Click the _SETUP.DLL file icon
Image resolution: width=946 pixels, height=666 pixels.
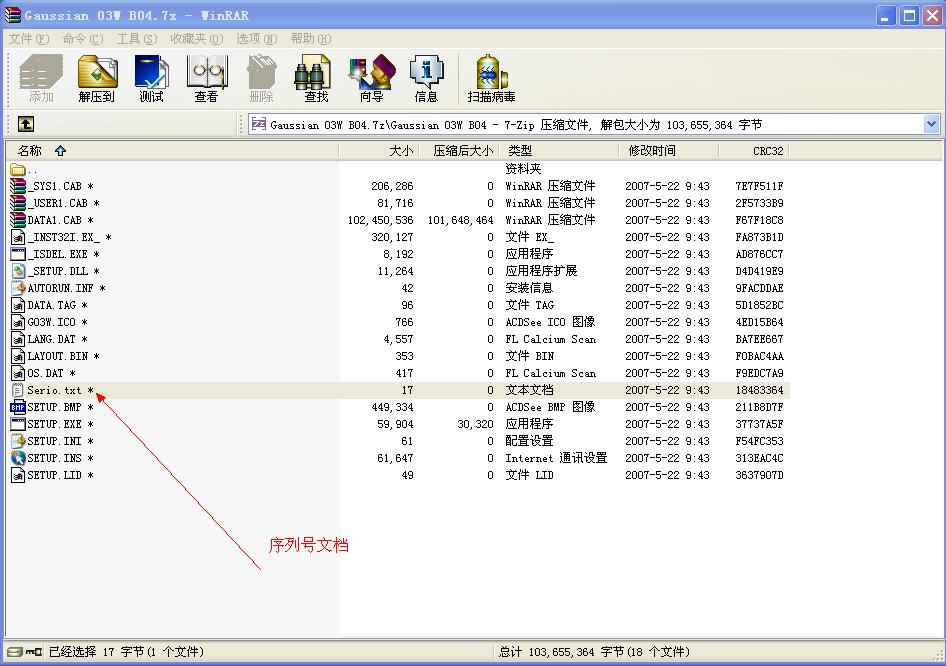[18, 271]
